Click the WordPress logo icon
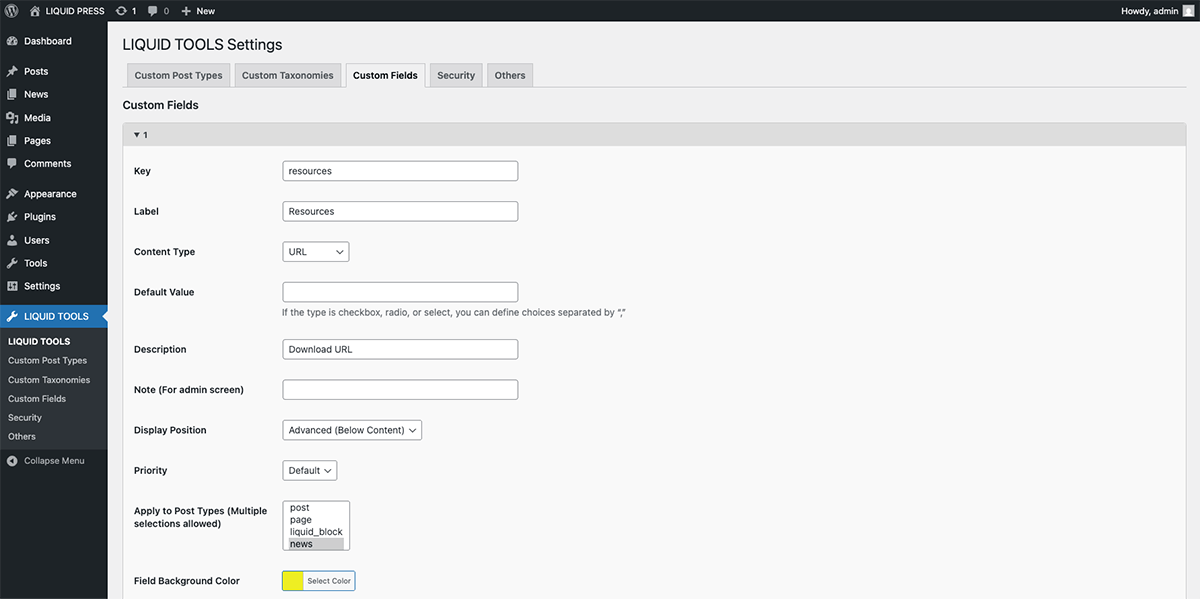Viewport: 1200px width, 600px height. [13, 11]
